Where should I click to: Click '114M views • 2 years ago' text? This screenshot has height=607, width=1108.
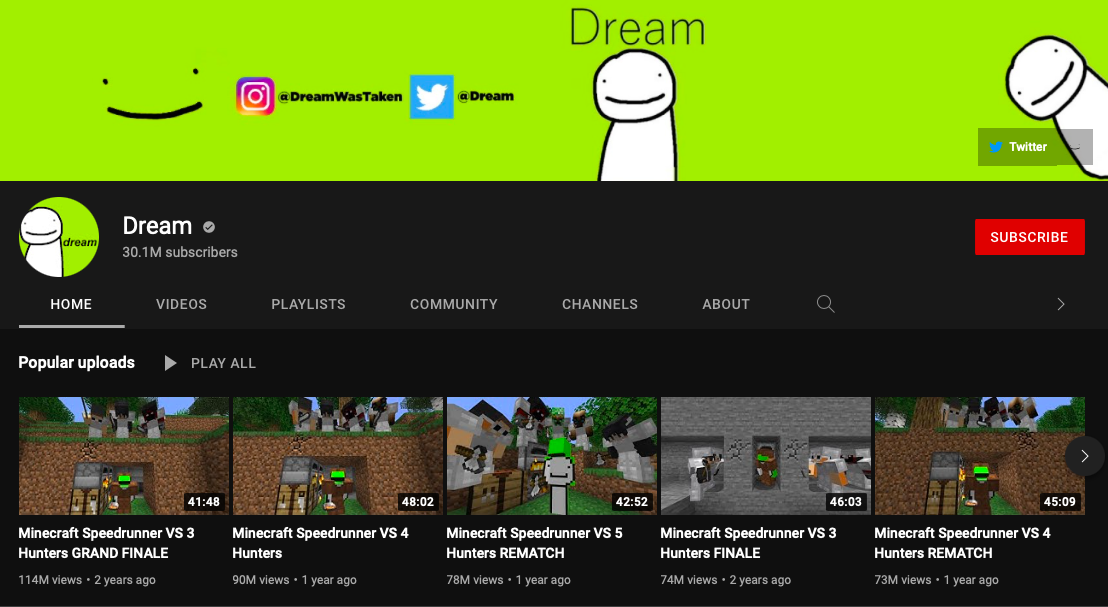(x=87, y=580)
